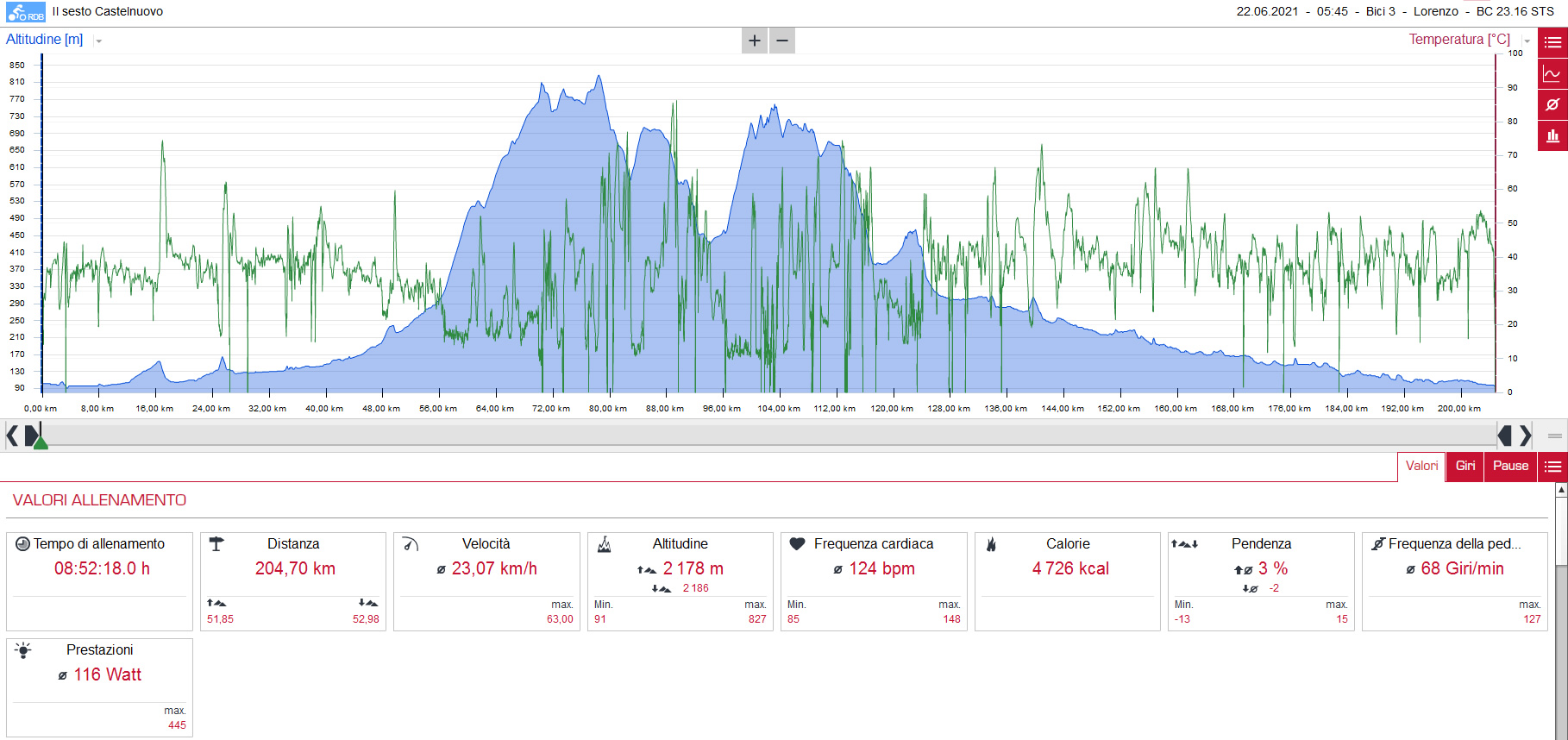Screen dimensions: 1568x740
Task: Open the Pause tab
Action: [x=1510, y=467]
